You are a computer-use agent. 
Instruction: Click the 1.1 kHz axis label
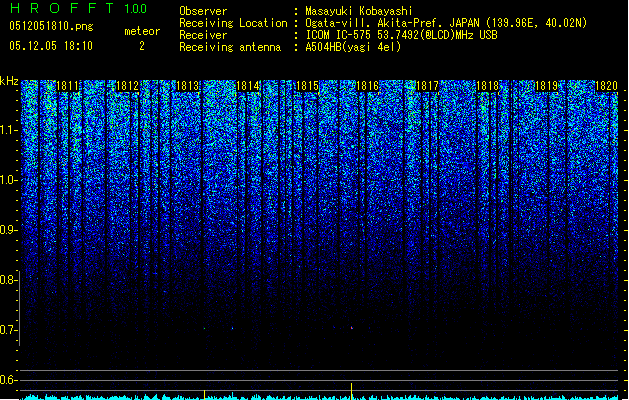click(8, 131)
